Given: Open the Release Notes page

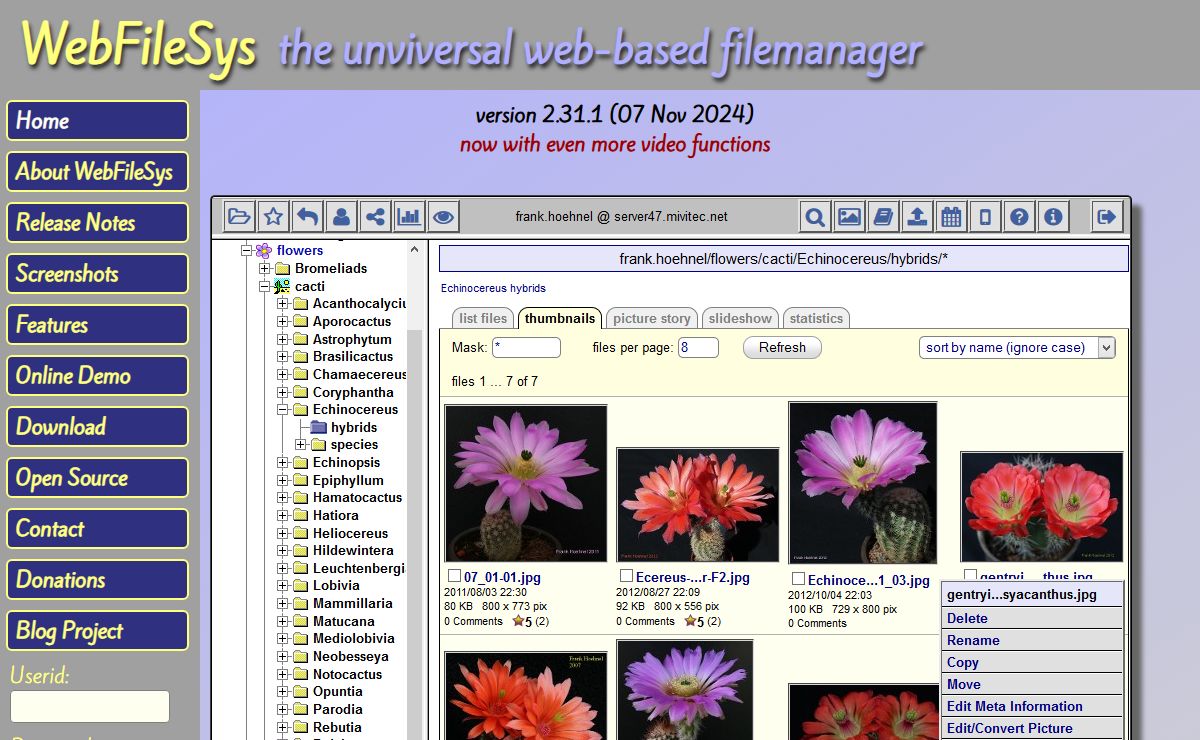Looking at the screenshot, I should coord(97,223).
